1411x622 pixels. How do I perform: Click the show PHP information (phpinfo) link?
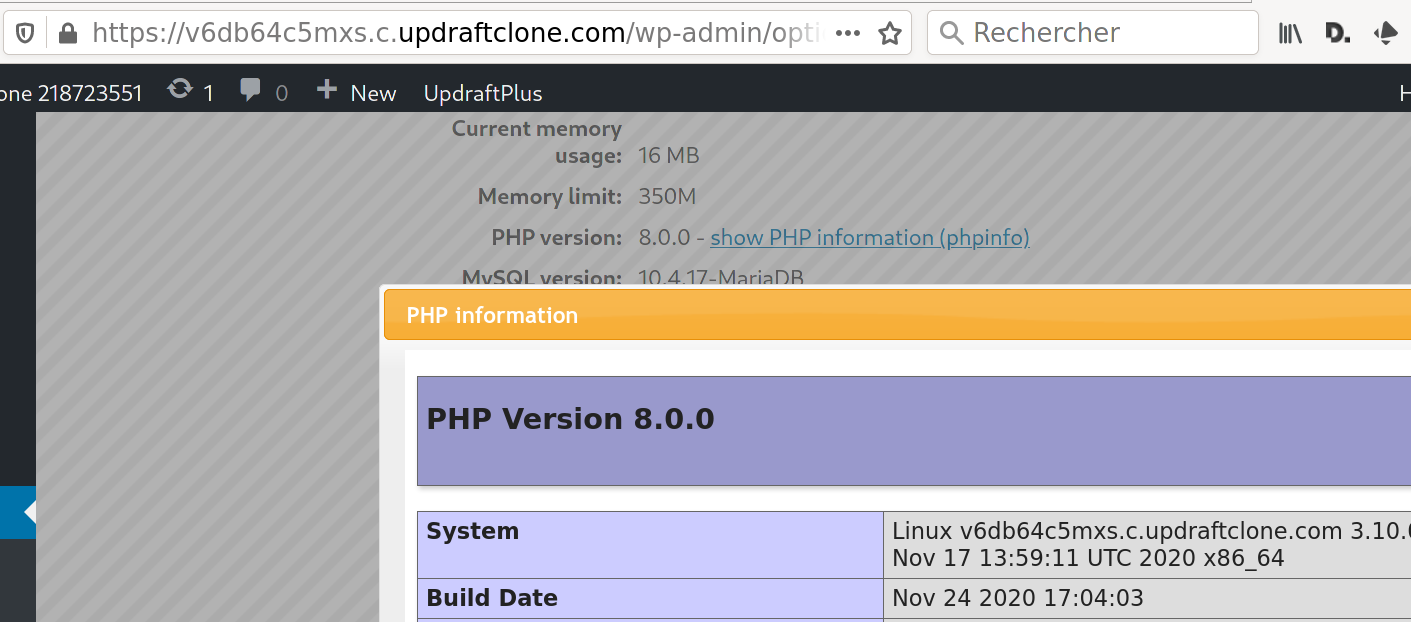pos(869,237)
